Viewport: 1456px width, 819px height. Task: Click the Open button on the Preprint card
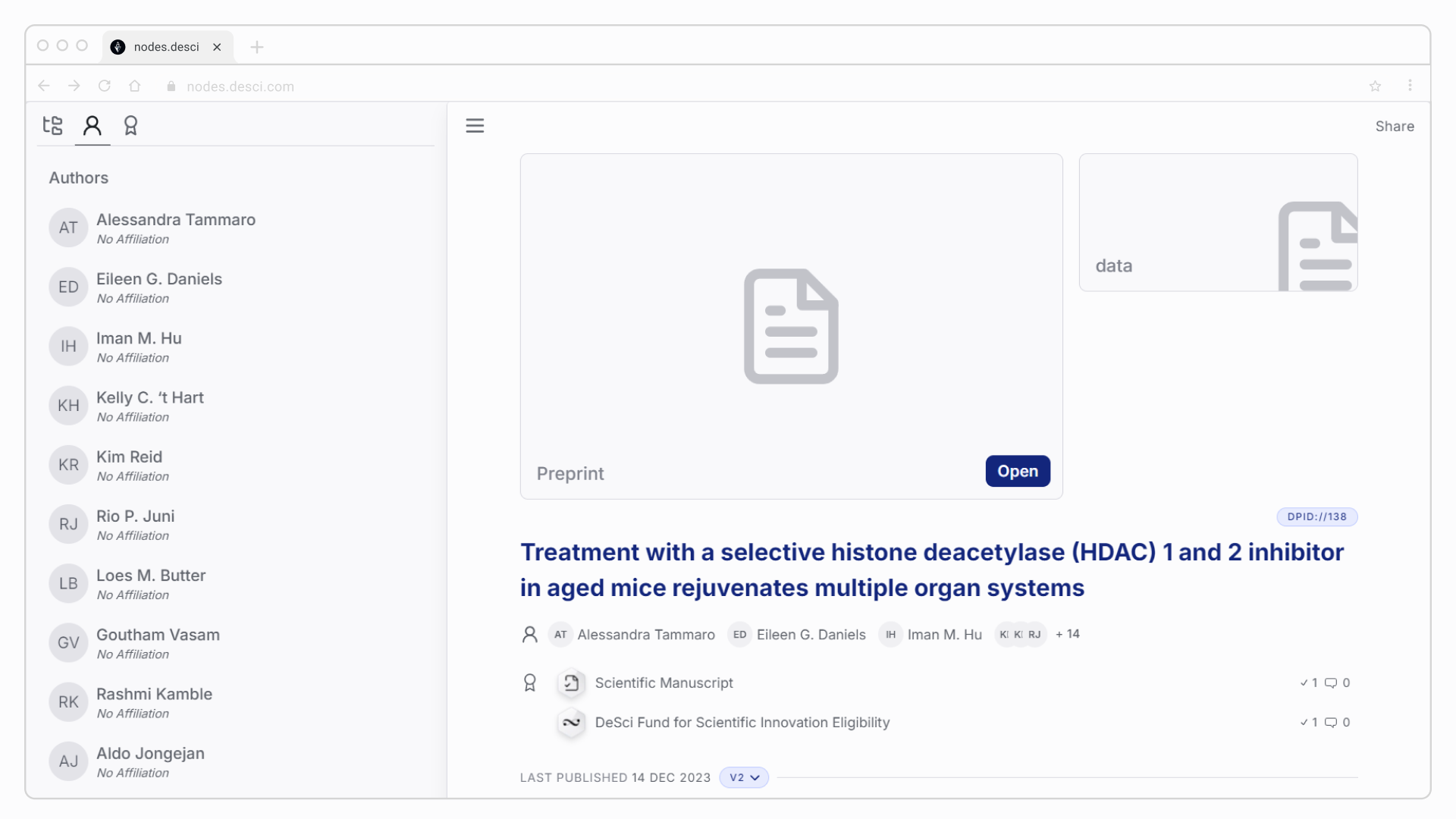point(1018,471)
